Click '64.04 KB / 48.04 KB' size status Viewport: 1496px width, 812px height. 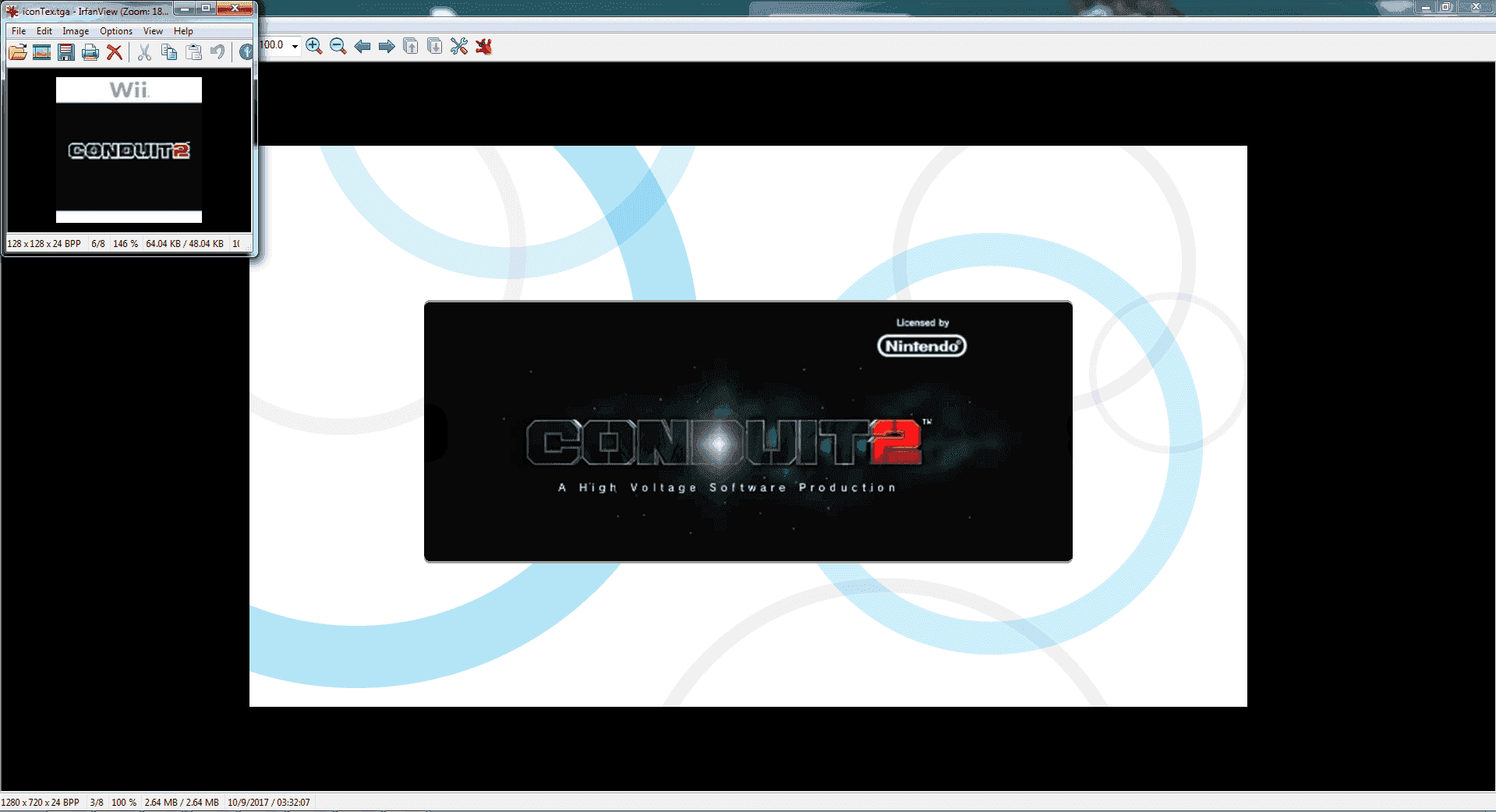point(185,244)
